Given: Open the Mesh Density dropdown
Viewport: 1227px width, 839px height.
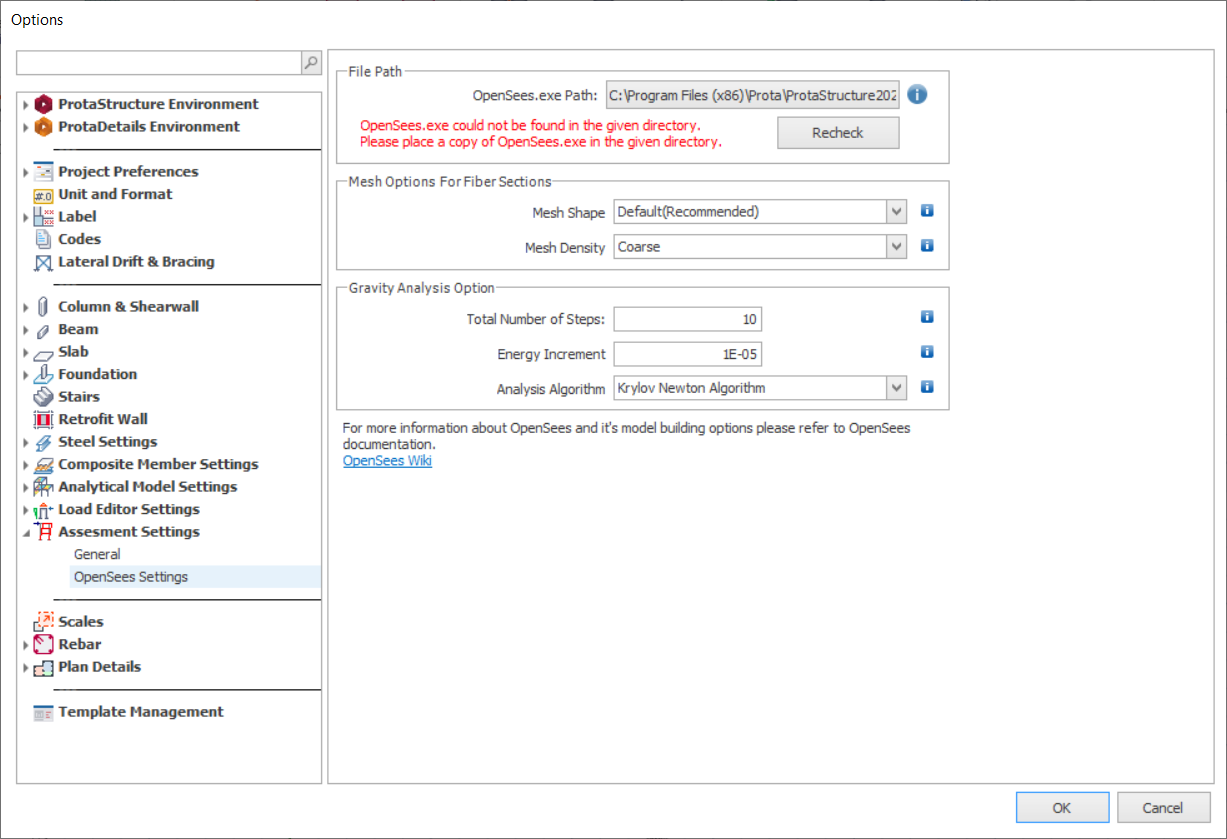Looking at the screenshot, I should tap(896, 246).
